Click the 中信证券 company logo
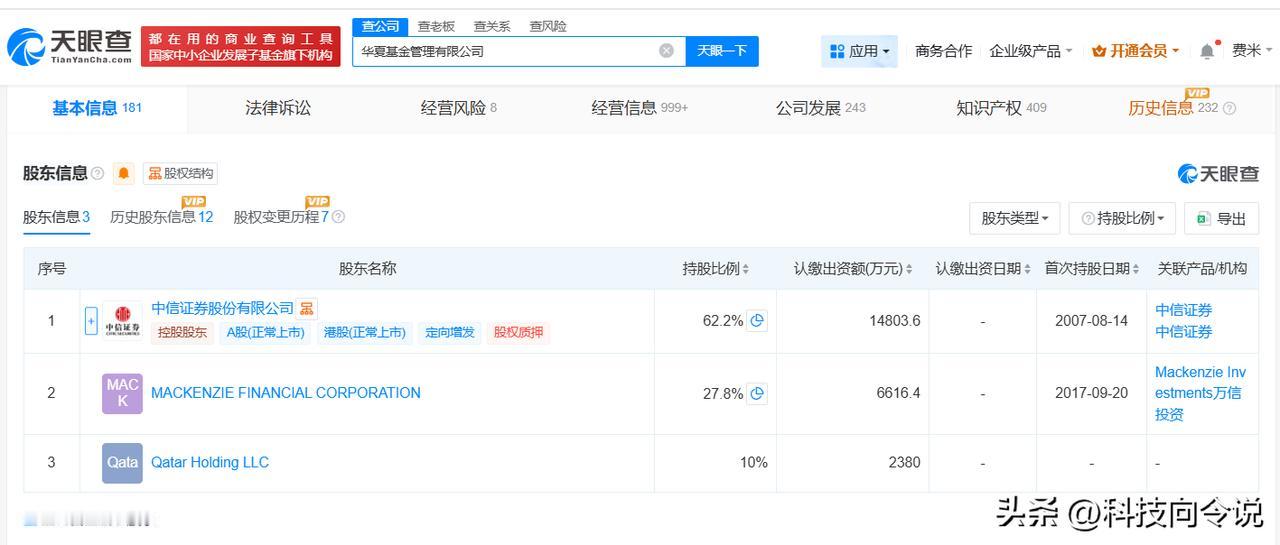The height and width of the screenshot is (545, 1280). click(122, 321)
